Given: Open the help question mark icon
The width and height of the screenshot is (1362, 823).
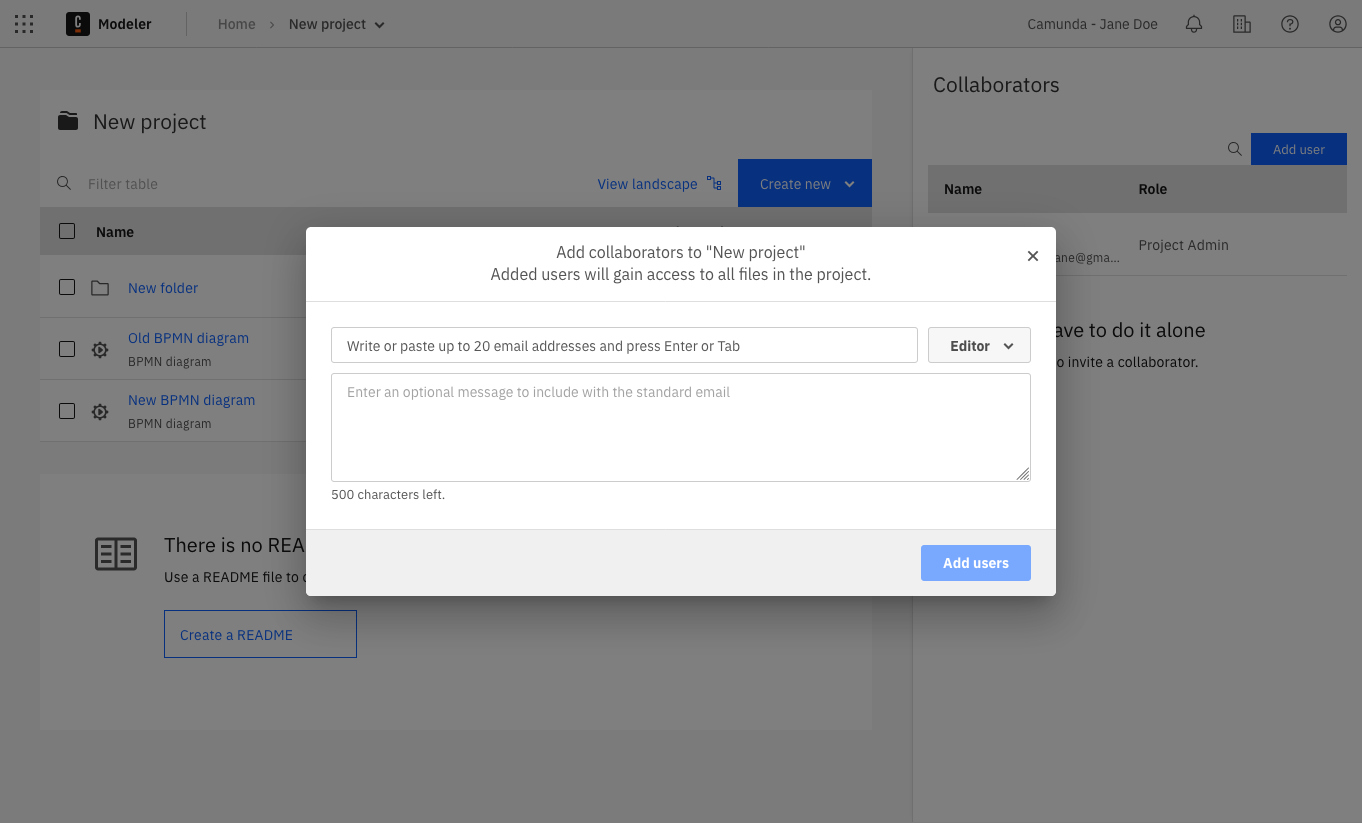Looking at the screenshot, I should pos(1289,24).
